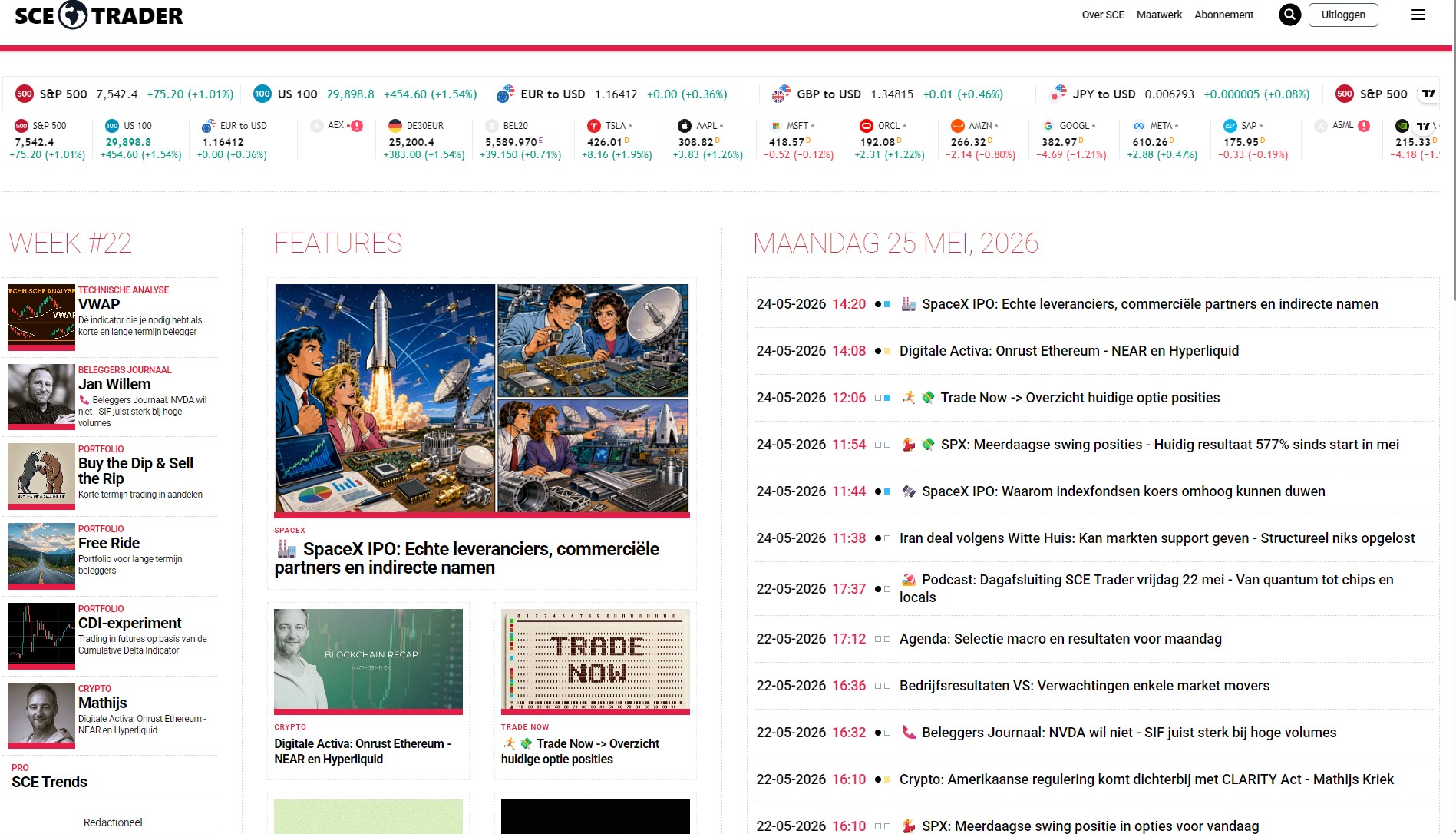Click the CDI-experiment chart thumbnail

coord(41,636)
